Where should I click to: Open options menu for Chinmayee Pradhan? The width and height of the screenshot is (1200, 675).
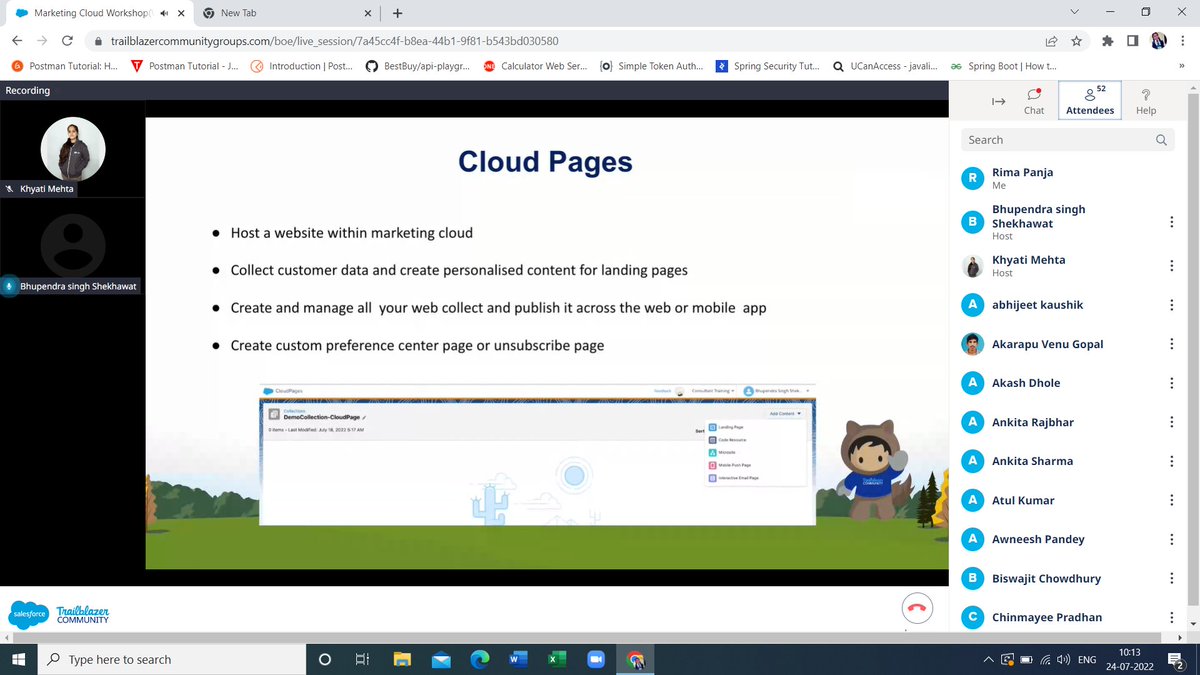[x=1171, y=617]
